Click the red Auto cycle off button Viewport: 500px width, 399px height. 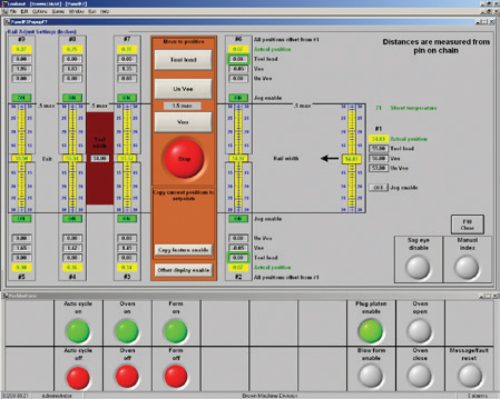(x=78, y=377)
